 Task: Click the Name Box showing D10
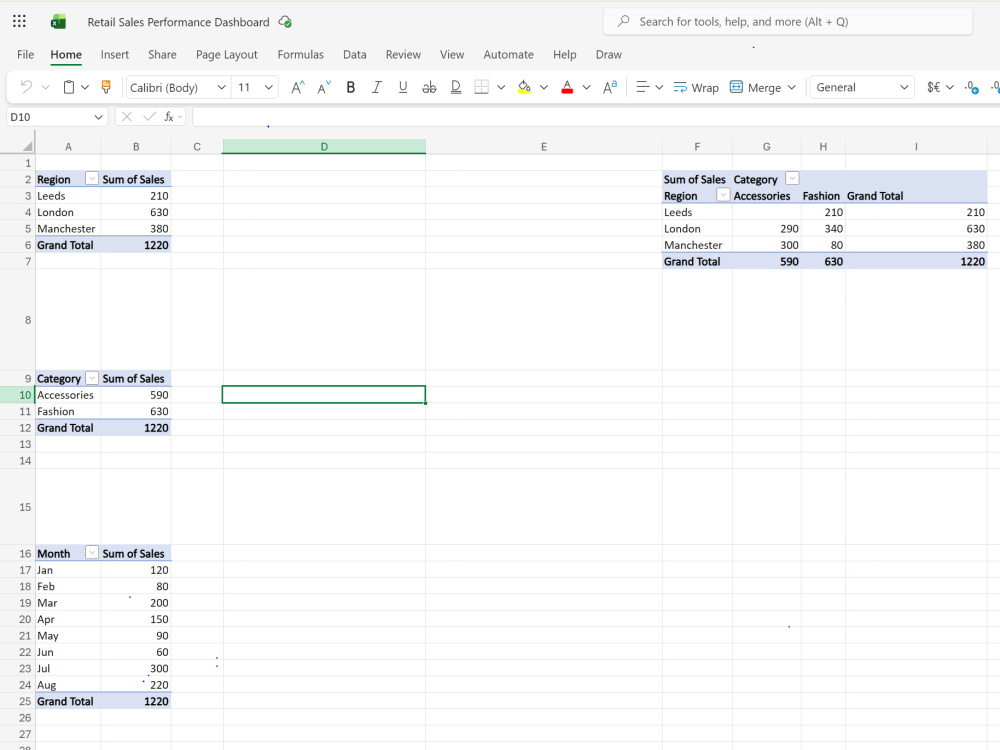[x=55, y=117]
